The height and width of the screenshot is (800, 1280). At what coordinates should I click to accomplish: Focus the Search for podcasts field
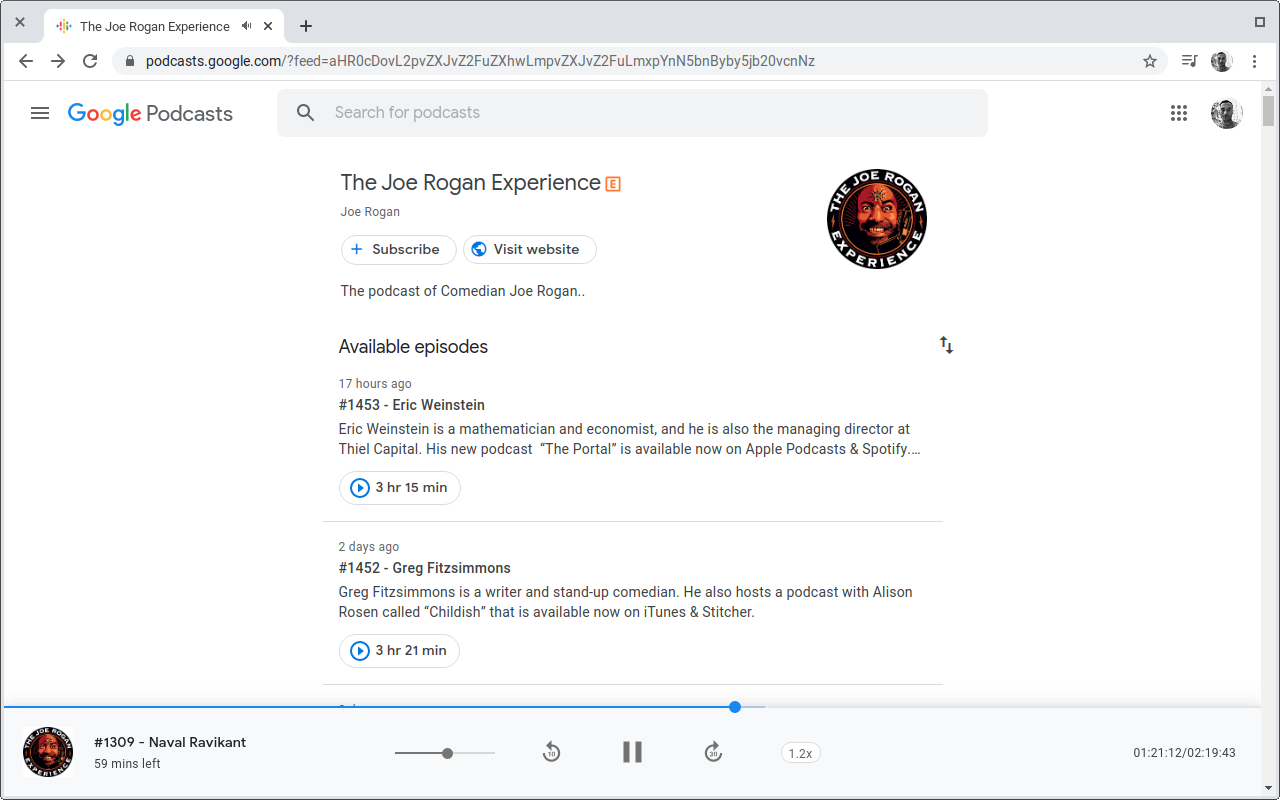point(632,113)
